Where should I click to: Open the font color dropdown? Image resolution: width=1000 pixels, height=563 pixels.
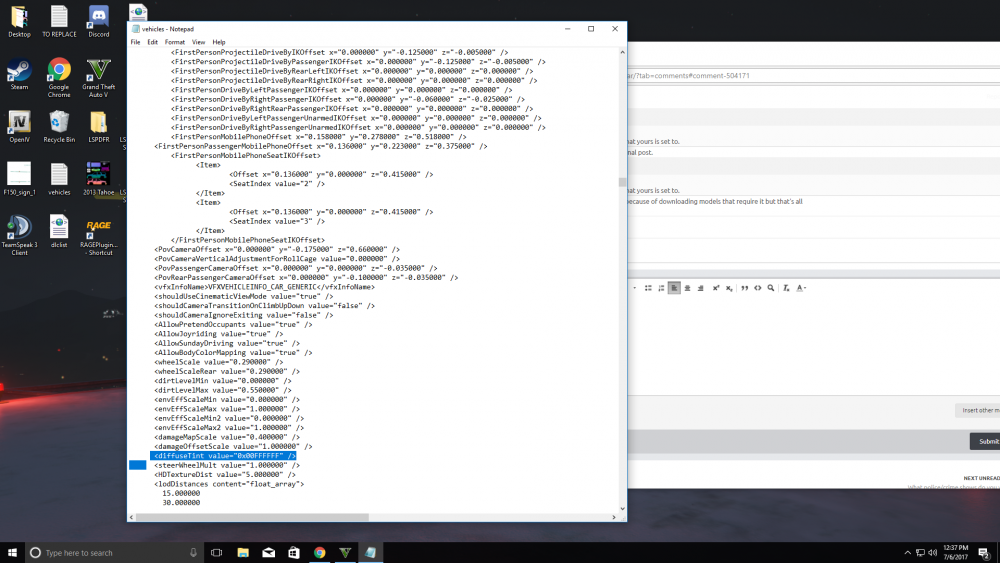pyautogui.click(x=801, y=288)
